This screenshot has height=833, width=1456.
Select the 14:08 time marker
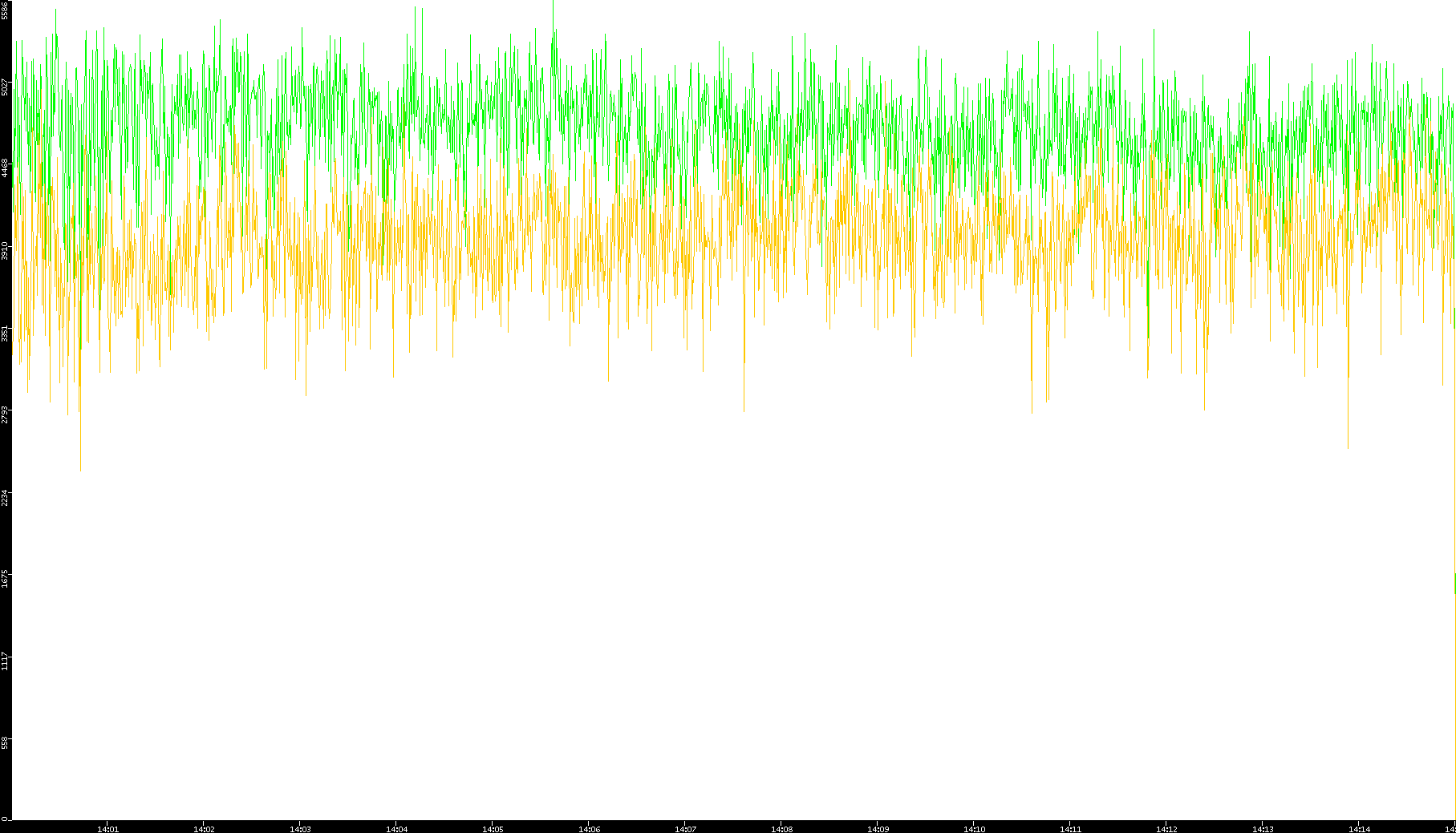781,828
